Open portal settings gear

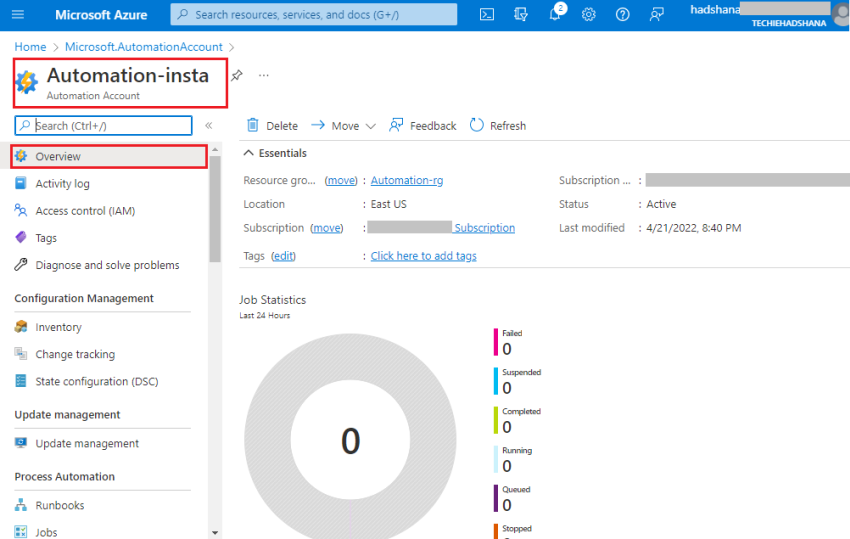[x=589, y=15]
